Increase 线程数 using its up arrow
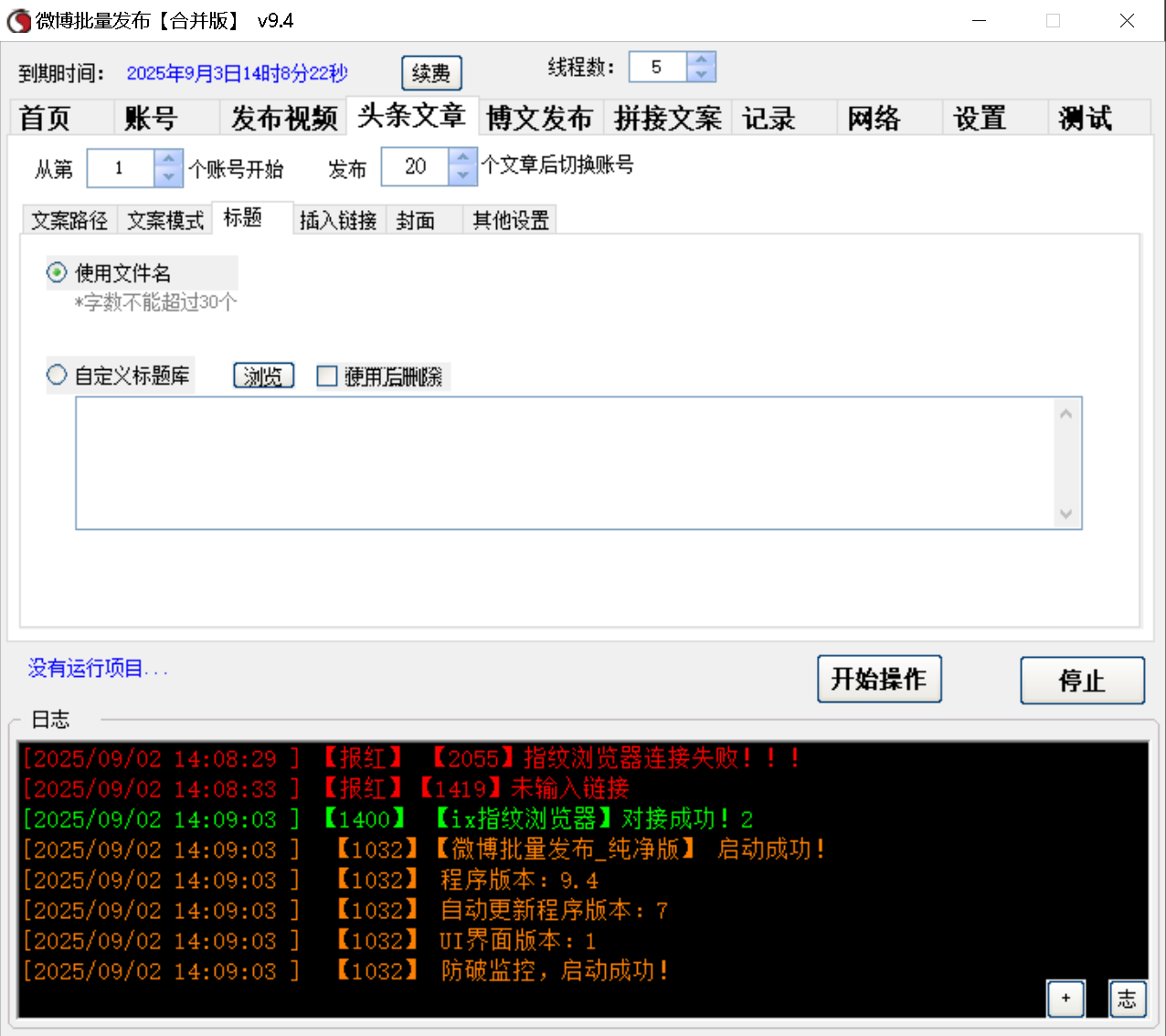The height and width of the screenshot is (1036, 1166). [701, 58]
